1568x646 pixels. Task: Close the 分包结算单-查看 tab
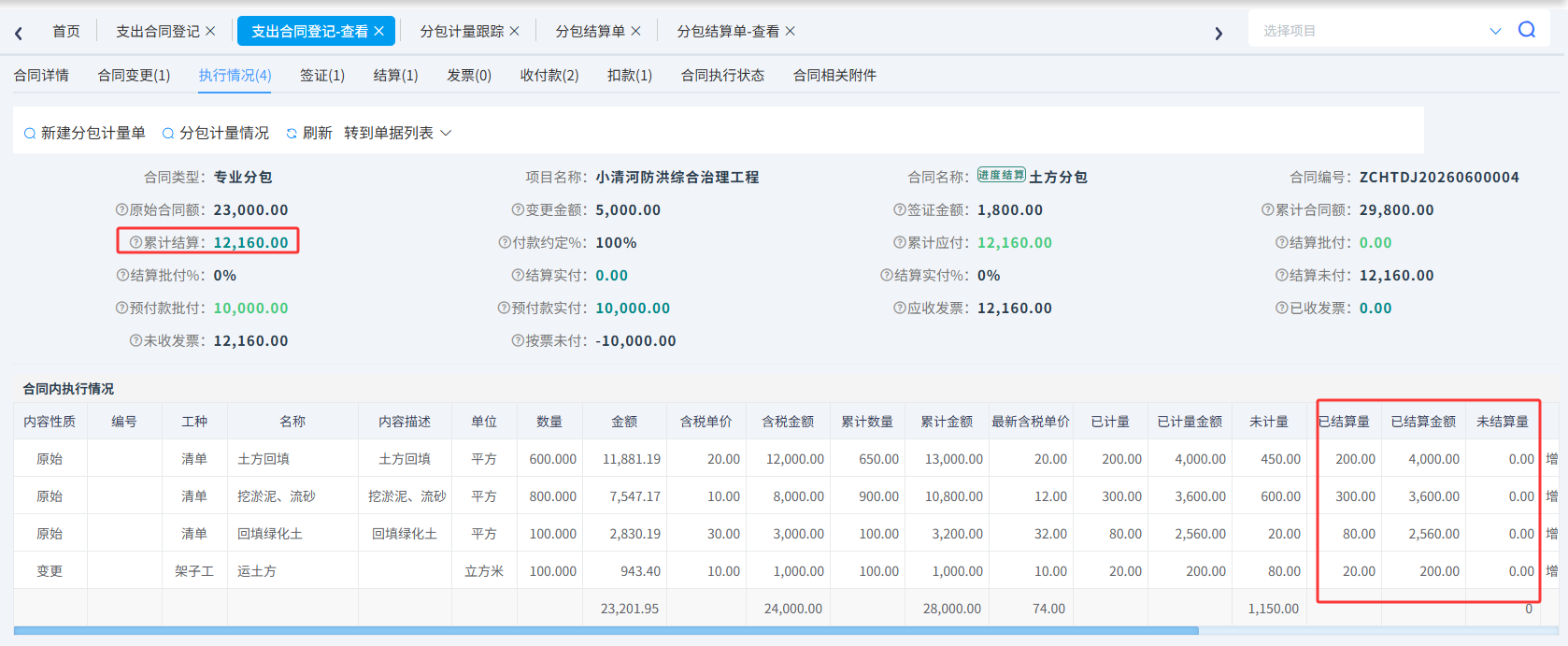tap(790, 31)
